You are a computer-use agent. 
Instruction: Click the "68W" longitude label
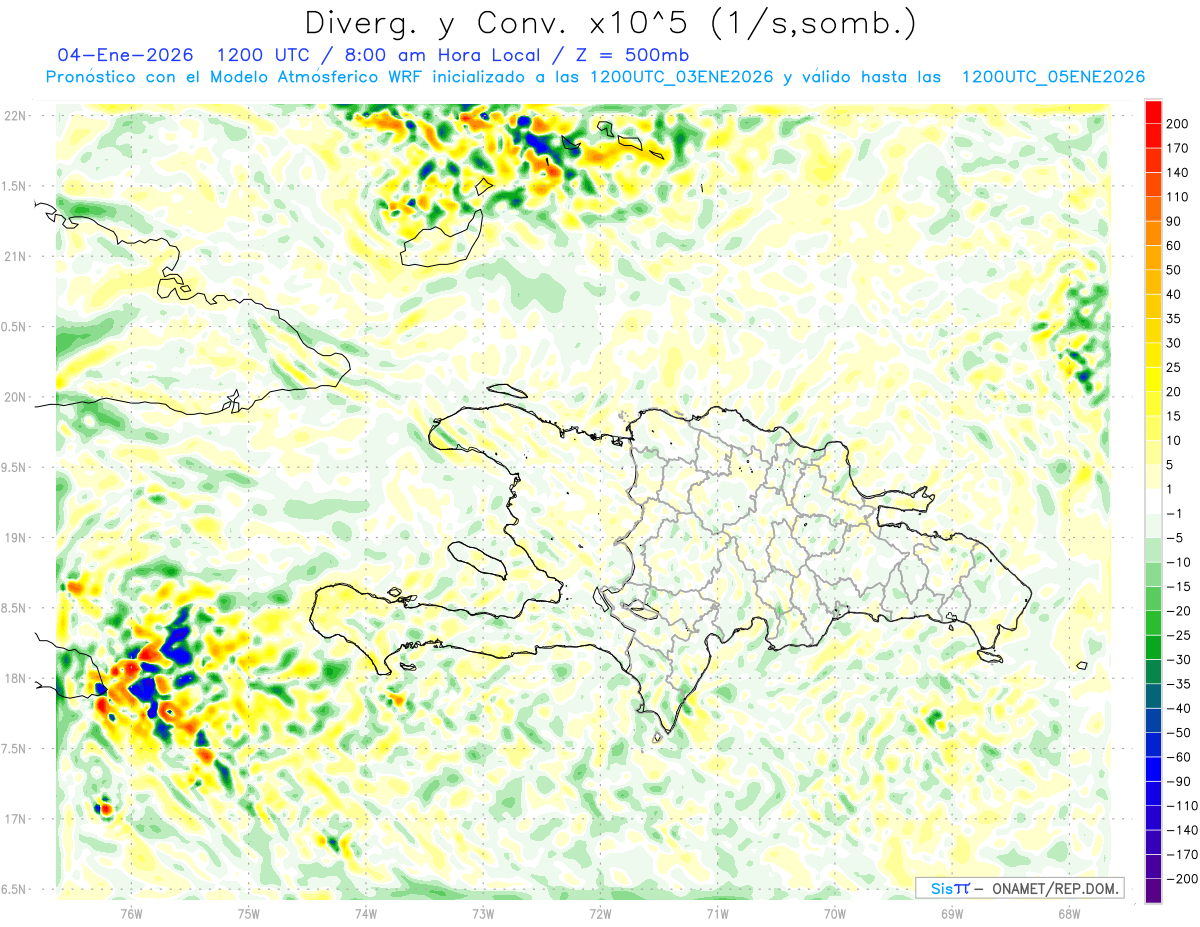pos(1069,913)
